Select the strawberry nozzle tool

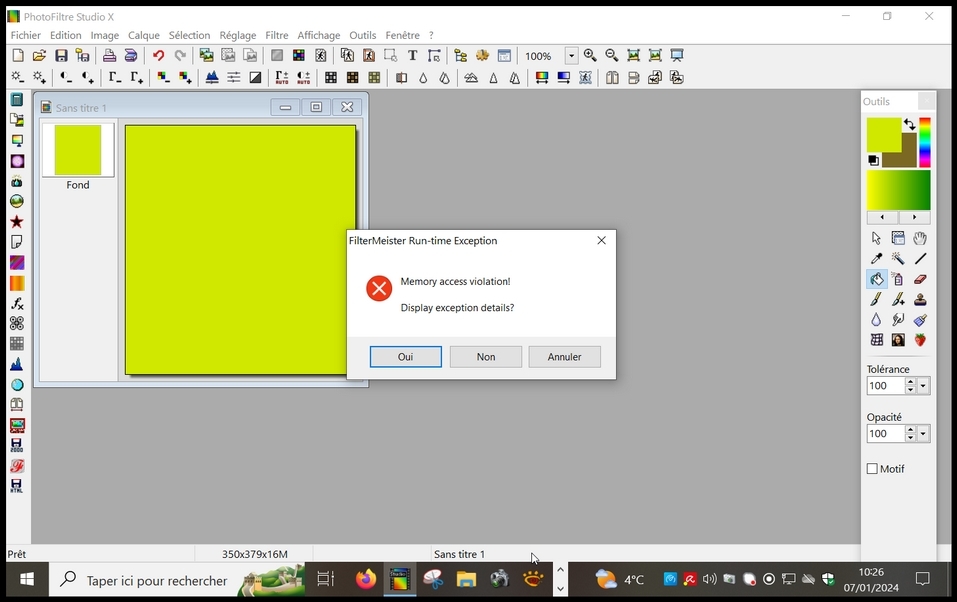tap(920, 339)
